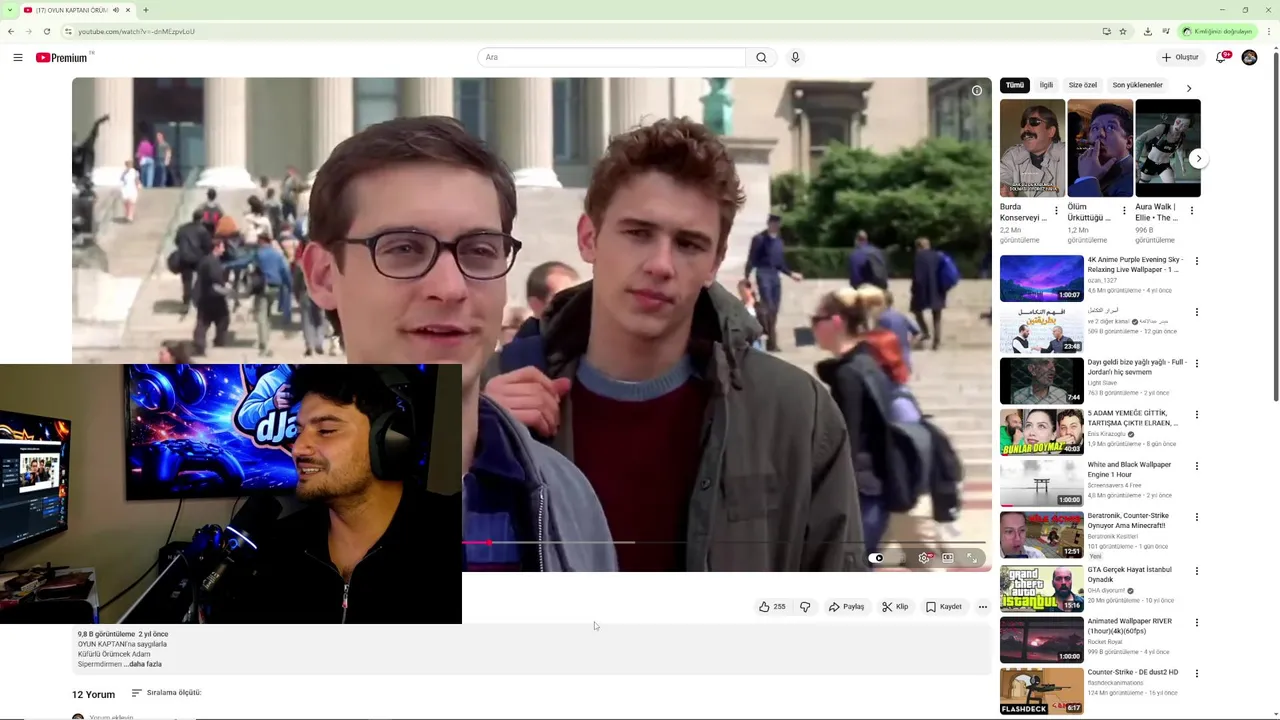The height and width of the screenshot is (720, 1280).
Task: Open browser downloads
Action: [x=1148, y=31]
